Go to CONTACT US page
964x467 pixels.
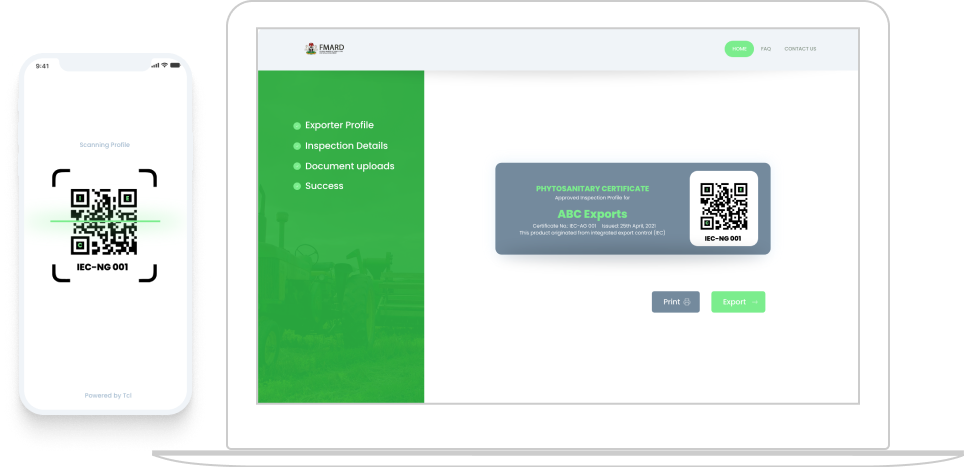click(x=800, y=49)
